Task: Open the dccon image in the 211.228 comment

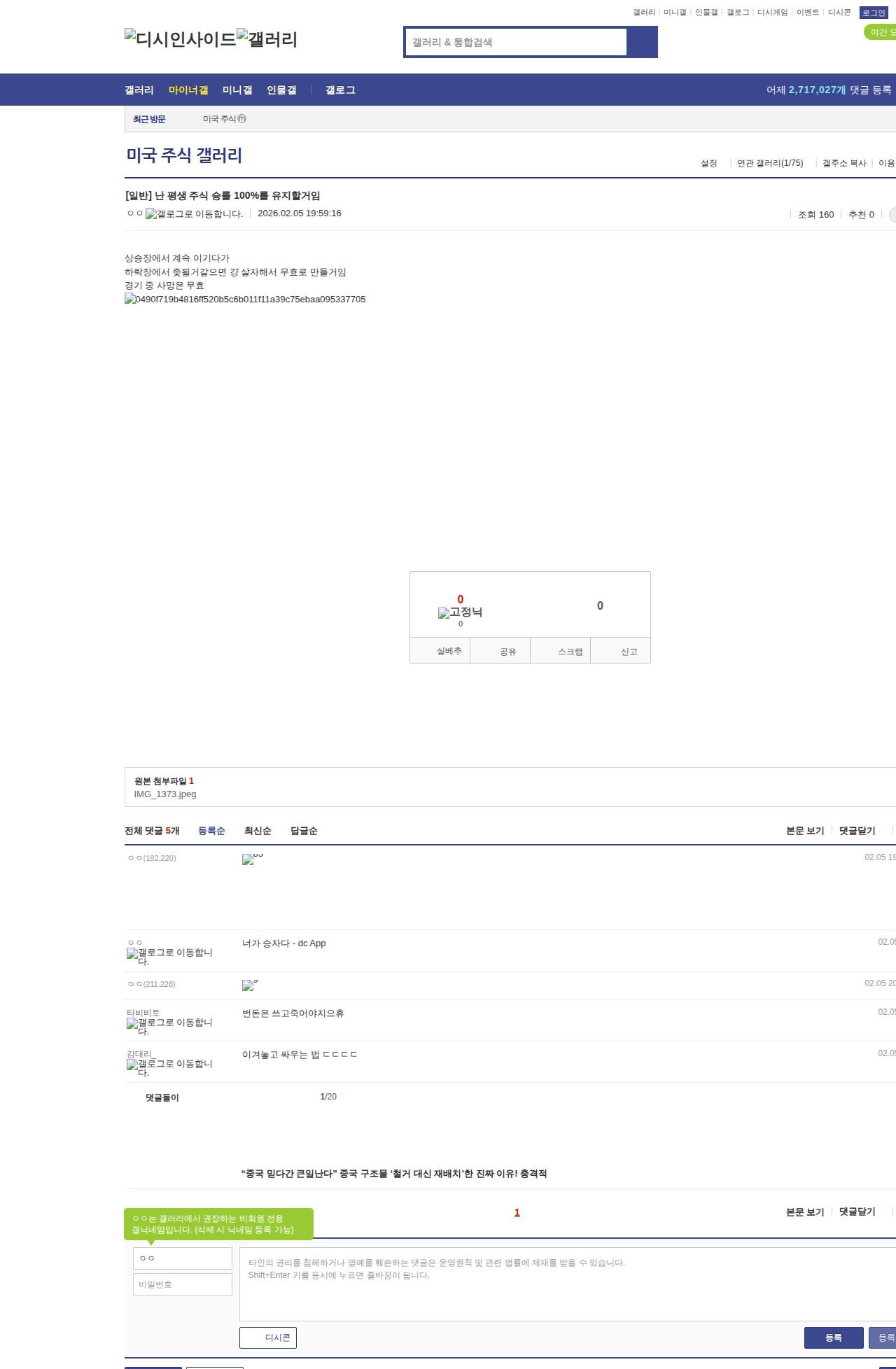Action: pos(248,985)
